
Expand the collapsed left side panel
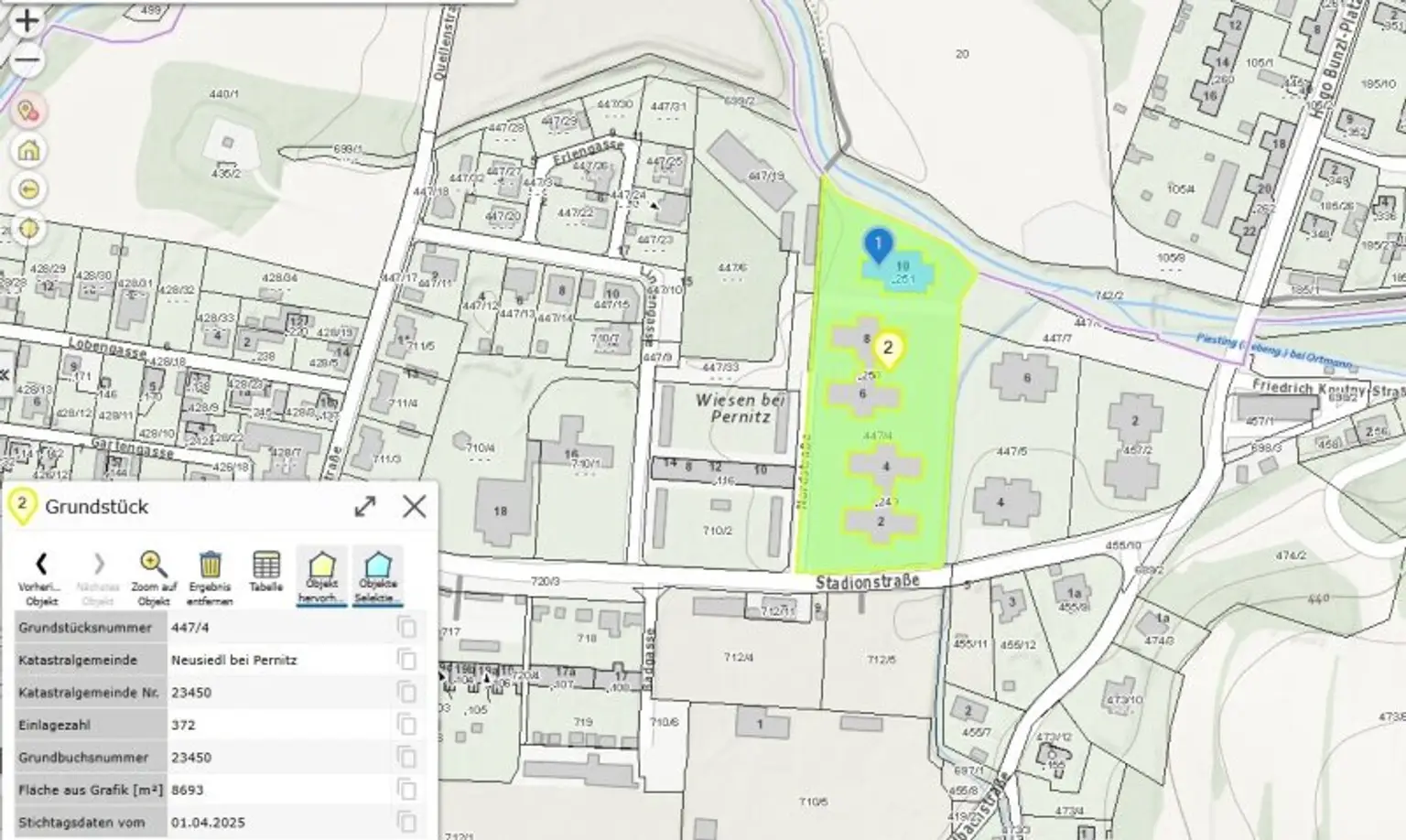tap(5, 375)
